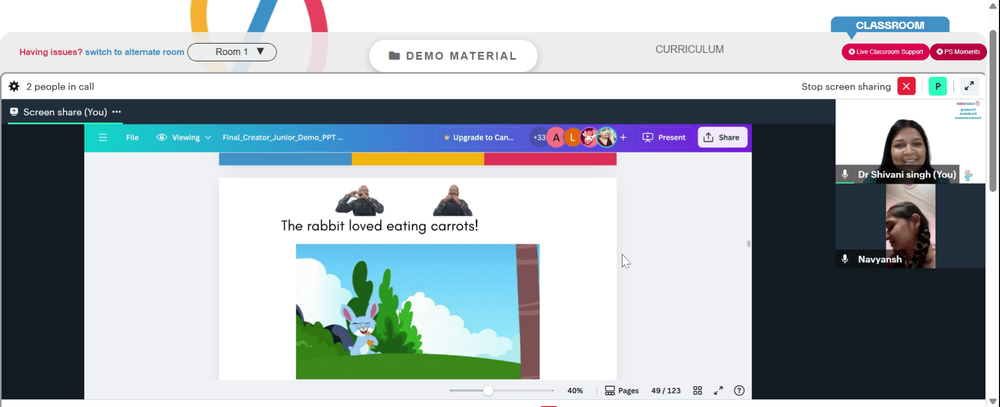Viewport: 1000px width, 407px height.
Task: Toggle Dr Shivani singh microphone icon
Action: coord(845,174)
